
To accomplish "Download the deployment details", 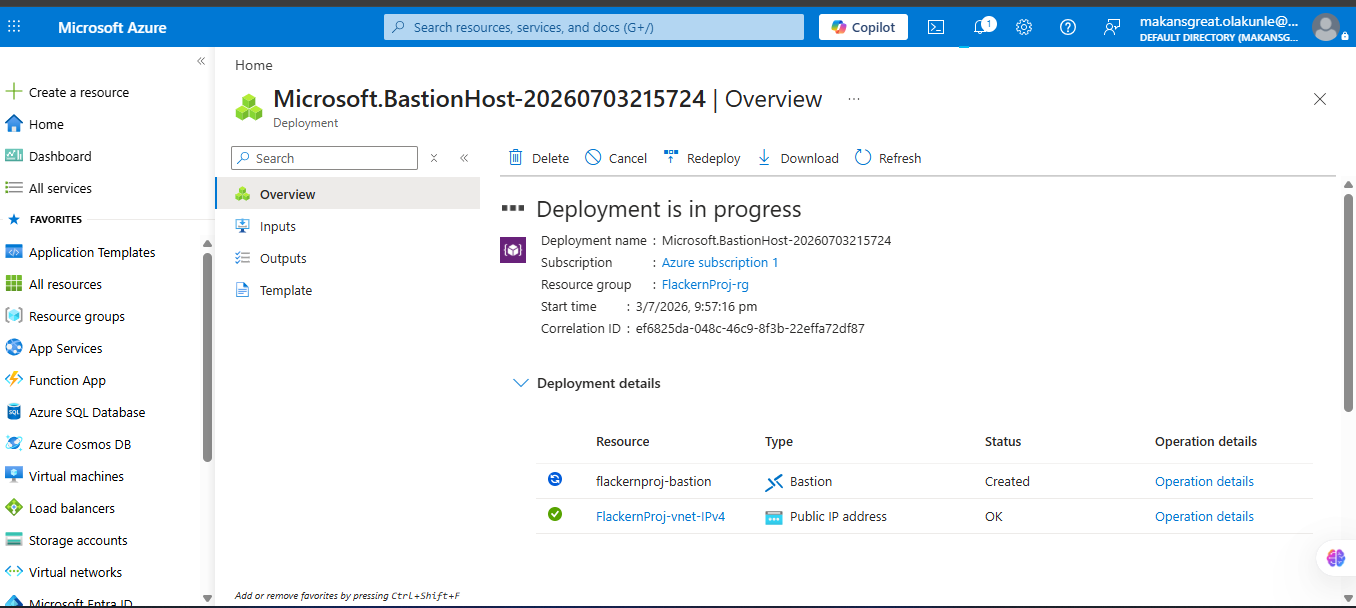I will pyautogui.click(x=797, y=158).
